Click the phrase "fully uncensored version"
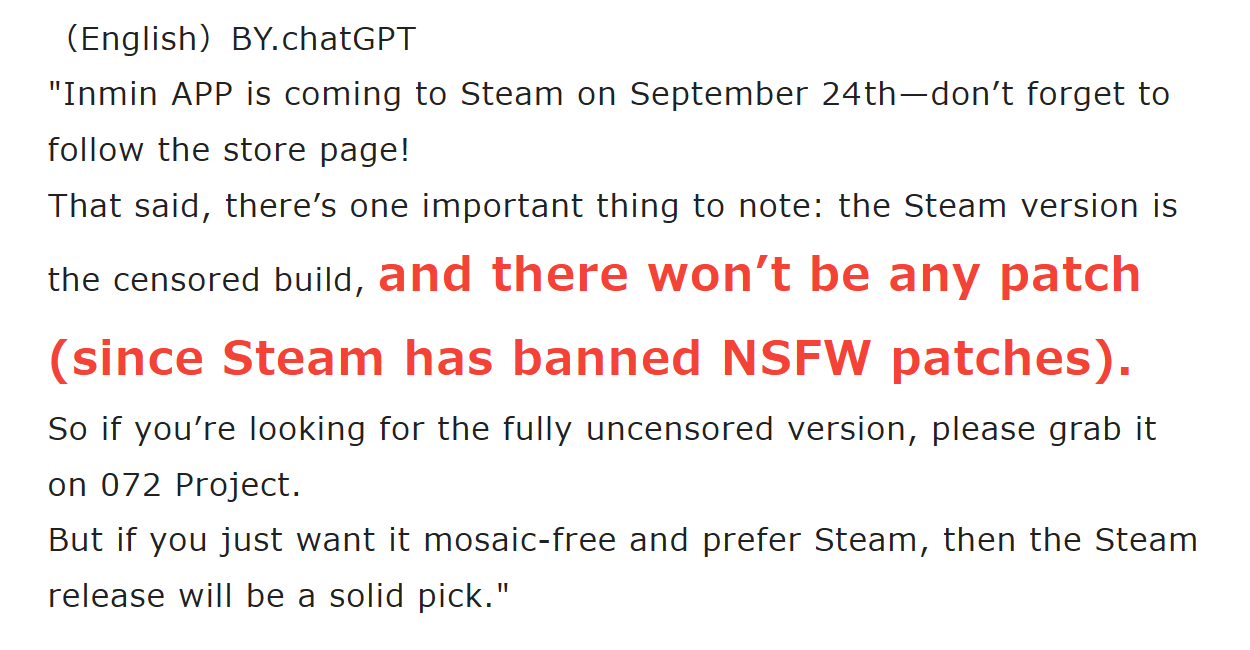 pos(707,430)
